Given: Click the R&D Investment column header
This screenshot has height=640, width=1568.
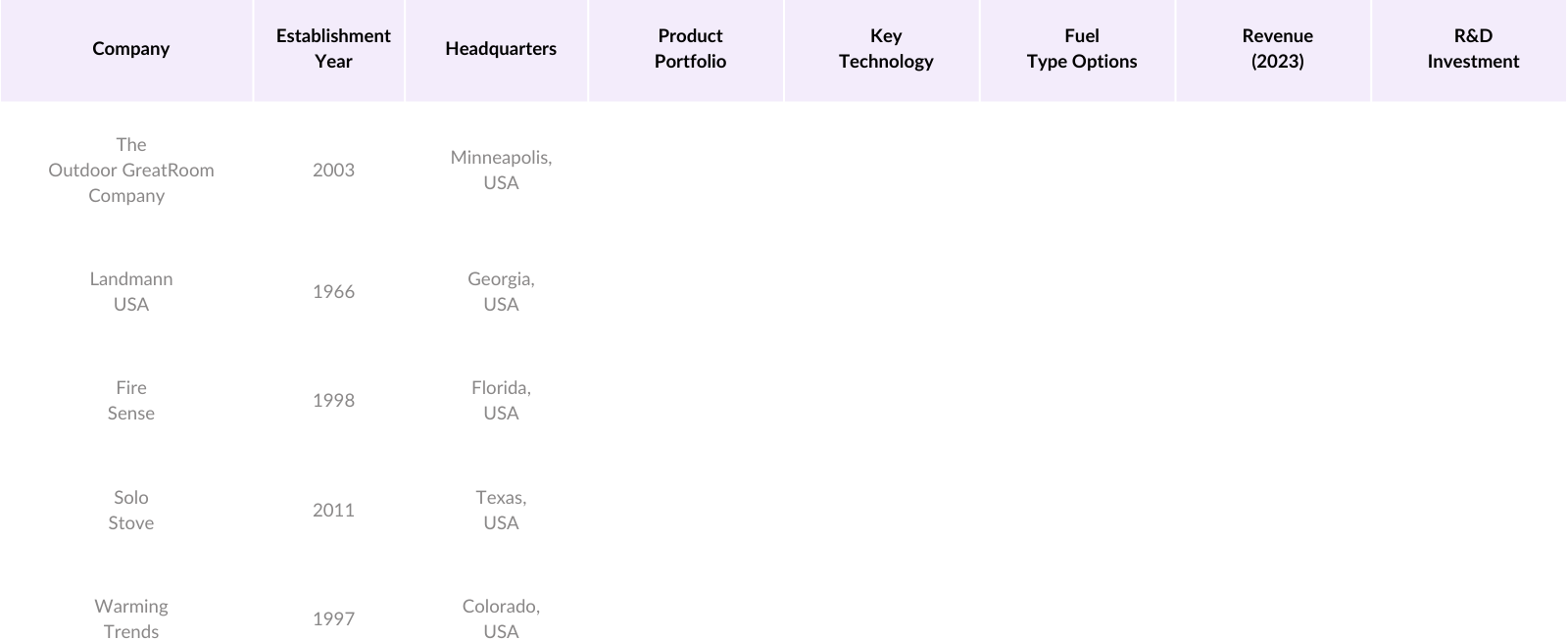Looking at the screenshot, I should pos(1473,49).
